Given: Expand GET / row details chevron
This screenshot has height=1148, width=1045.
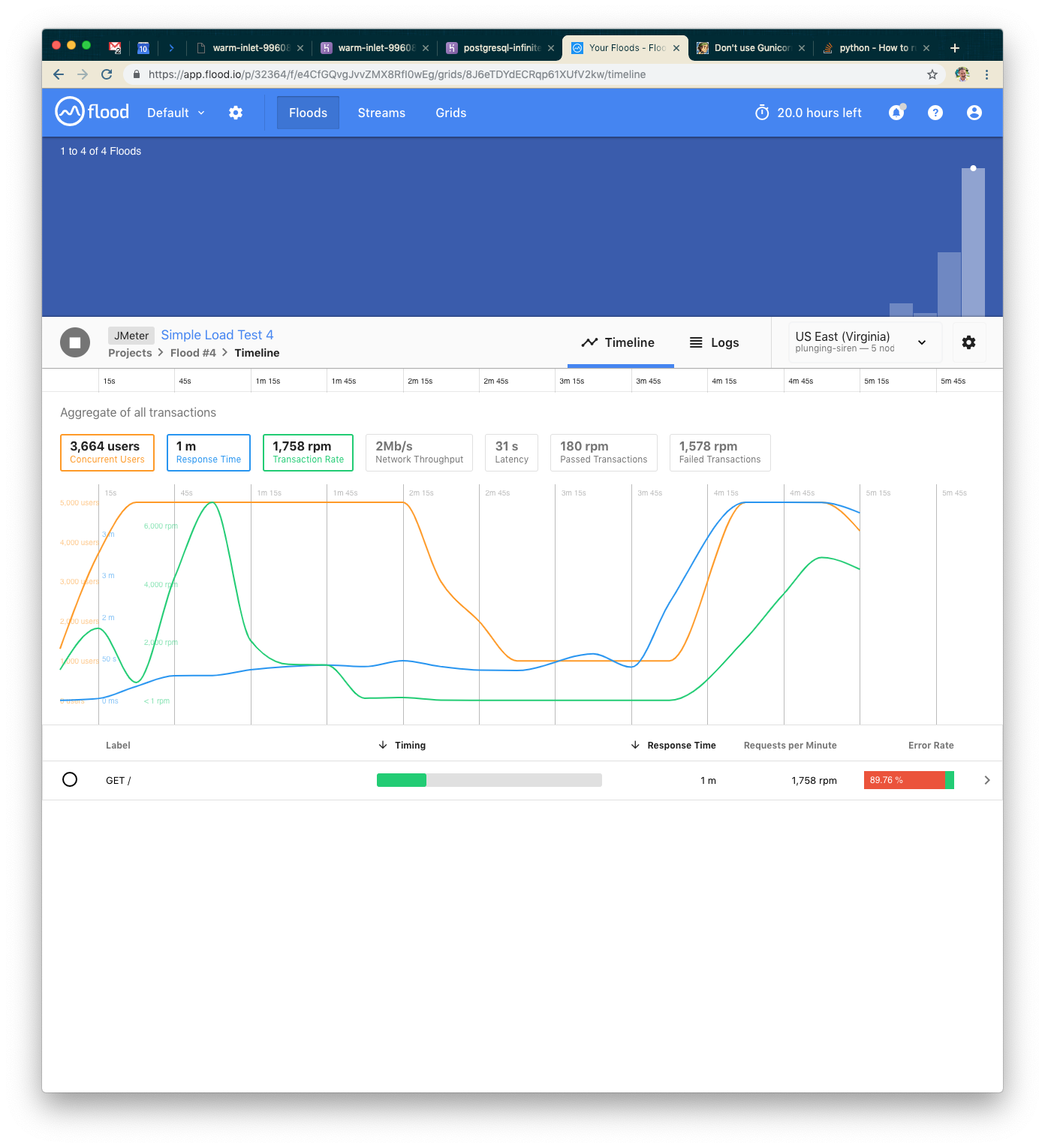Looking at the screenshot, I should 987,780.
